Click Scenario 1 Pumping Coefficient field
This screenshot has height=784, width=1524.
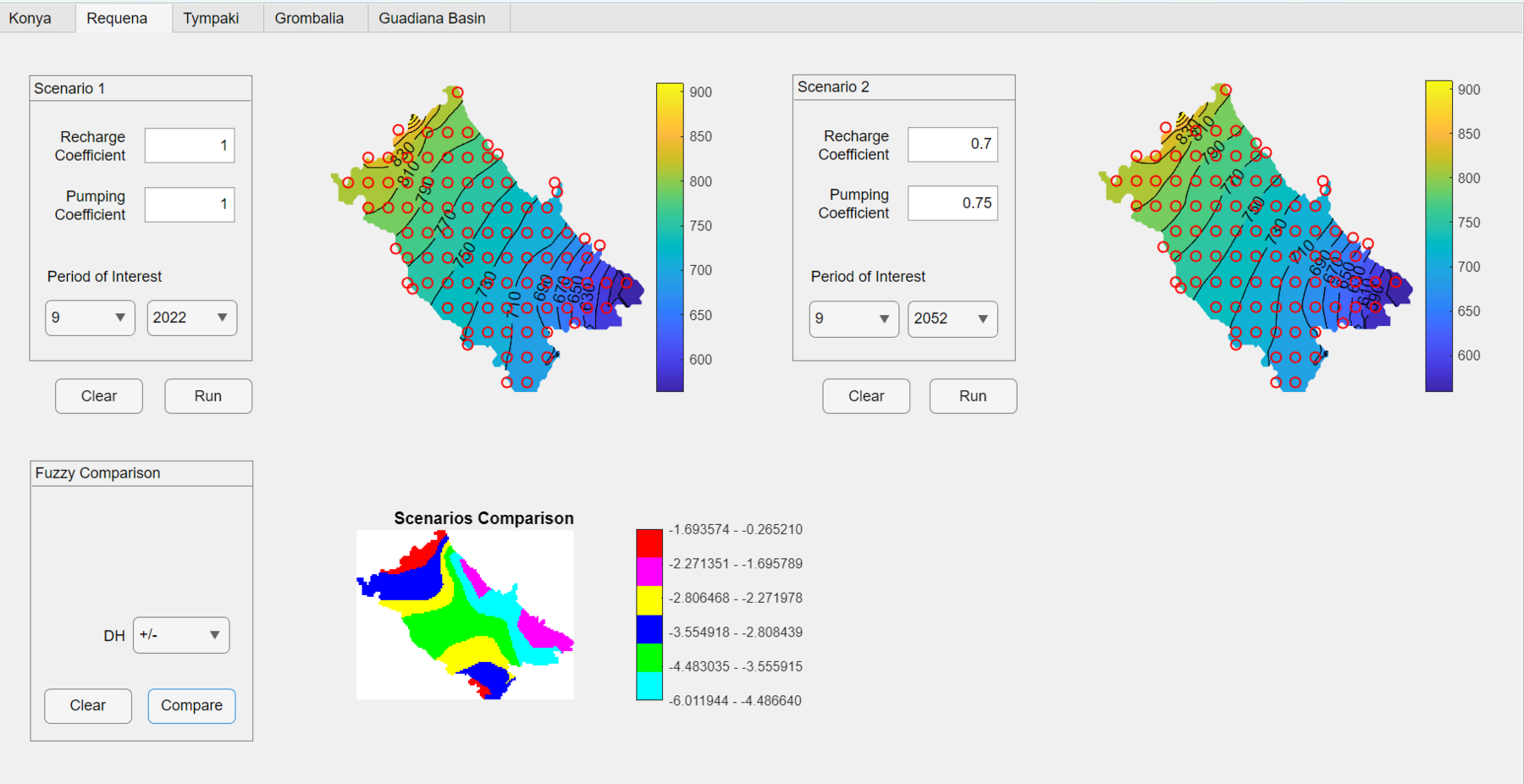pyautogui.click(x=189, y=205)
